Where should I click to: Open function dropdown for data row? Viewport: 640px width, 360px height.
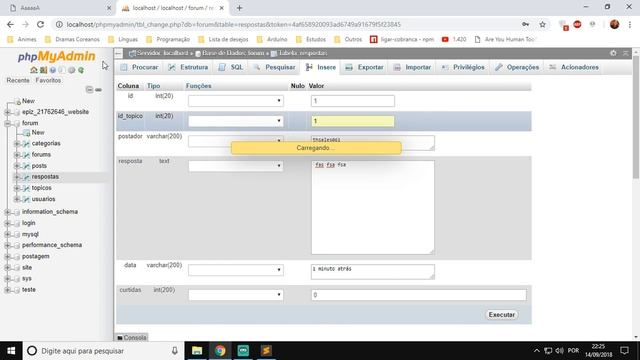click(x=236, y=270)
